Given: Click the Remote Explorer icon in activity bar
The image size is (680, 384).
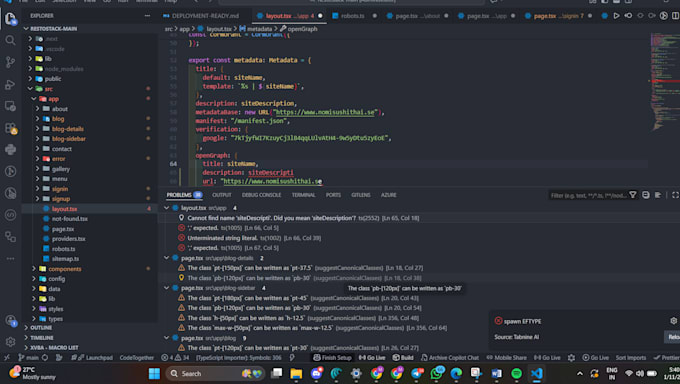Looking at the screenshot, I should point(10,106).
